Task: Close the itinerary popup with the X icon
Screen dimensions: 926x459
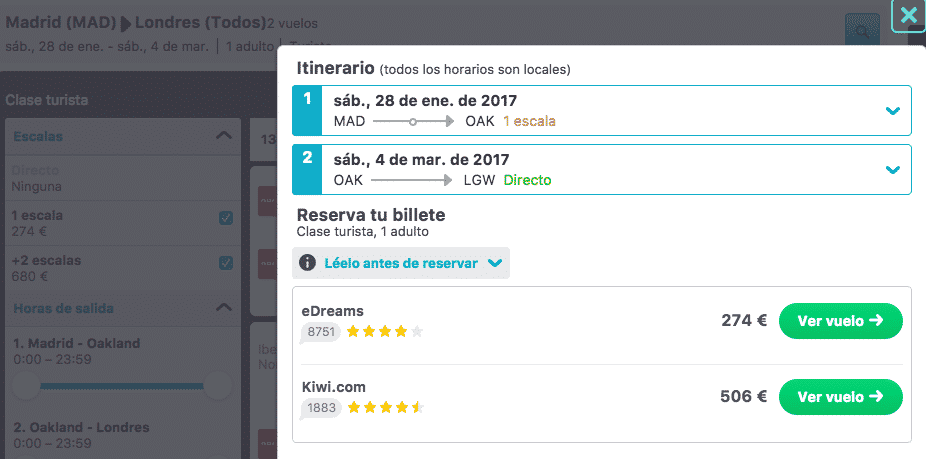Action: click(909, 15)
